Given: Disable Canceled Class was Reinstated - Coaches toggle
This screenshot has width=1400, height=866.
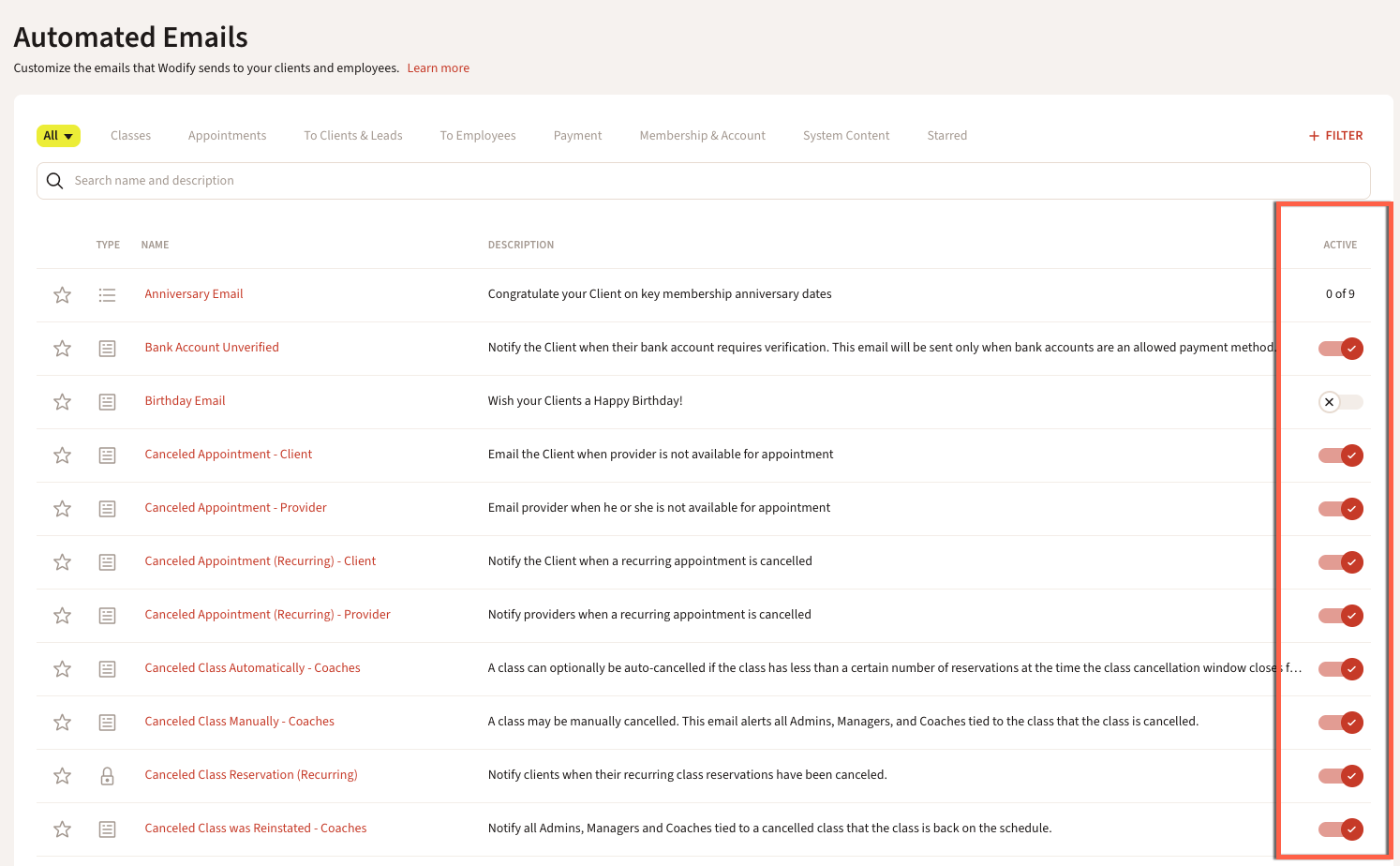Looking at the screenshot, I should pos(1340,829).
